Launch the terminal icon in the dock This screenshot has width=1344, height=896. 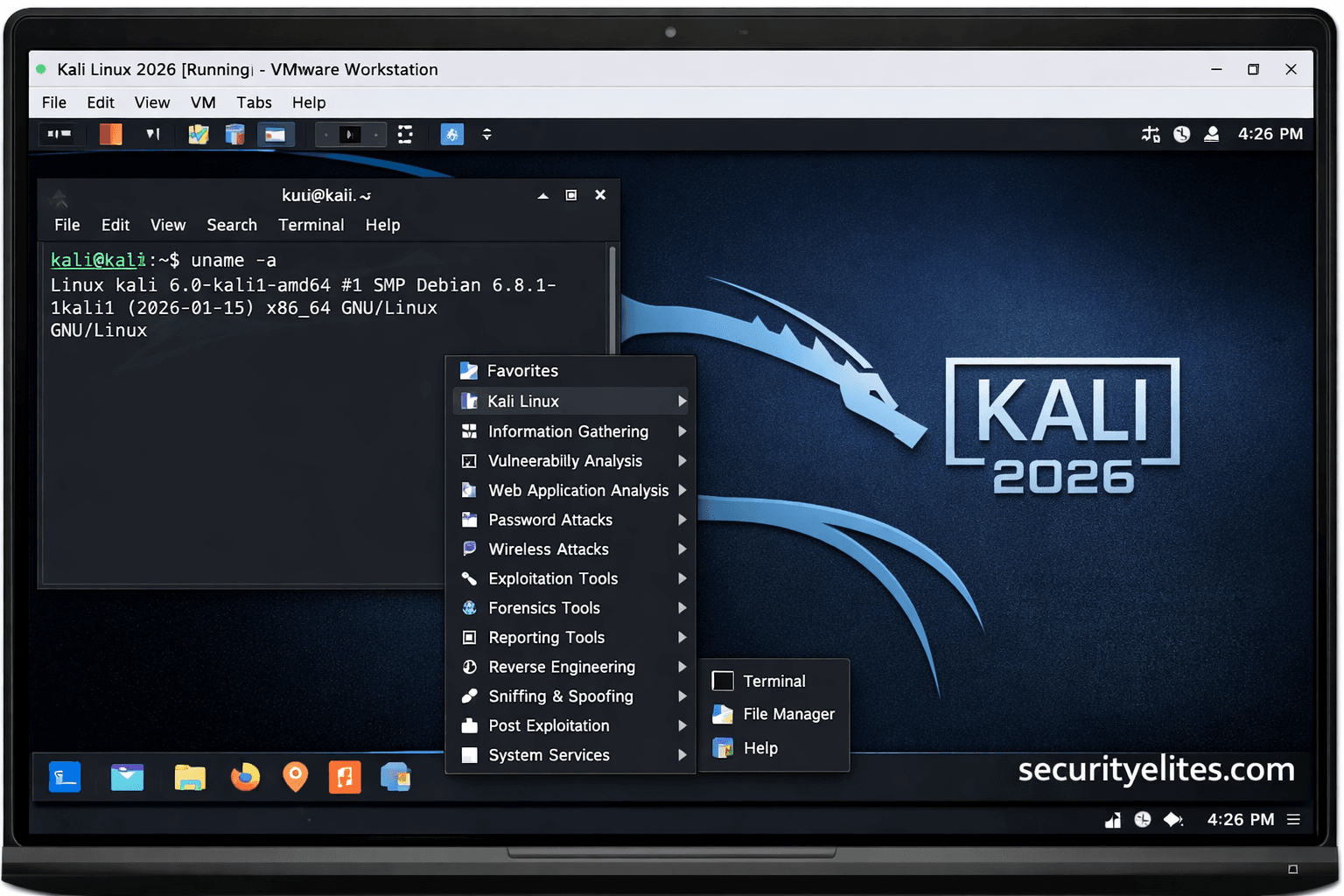click(65, 777)
